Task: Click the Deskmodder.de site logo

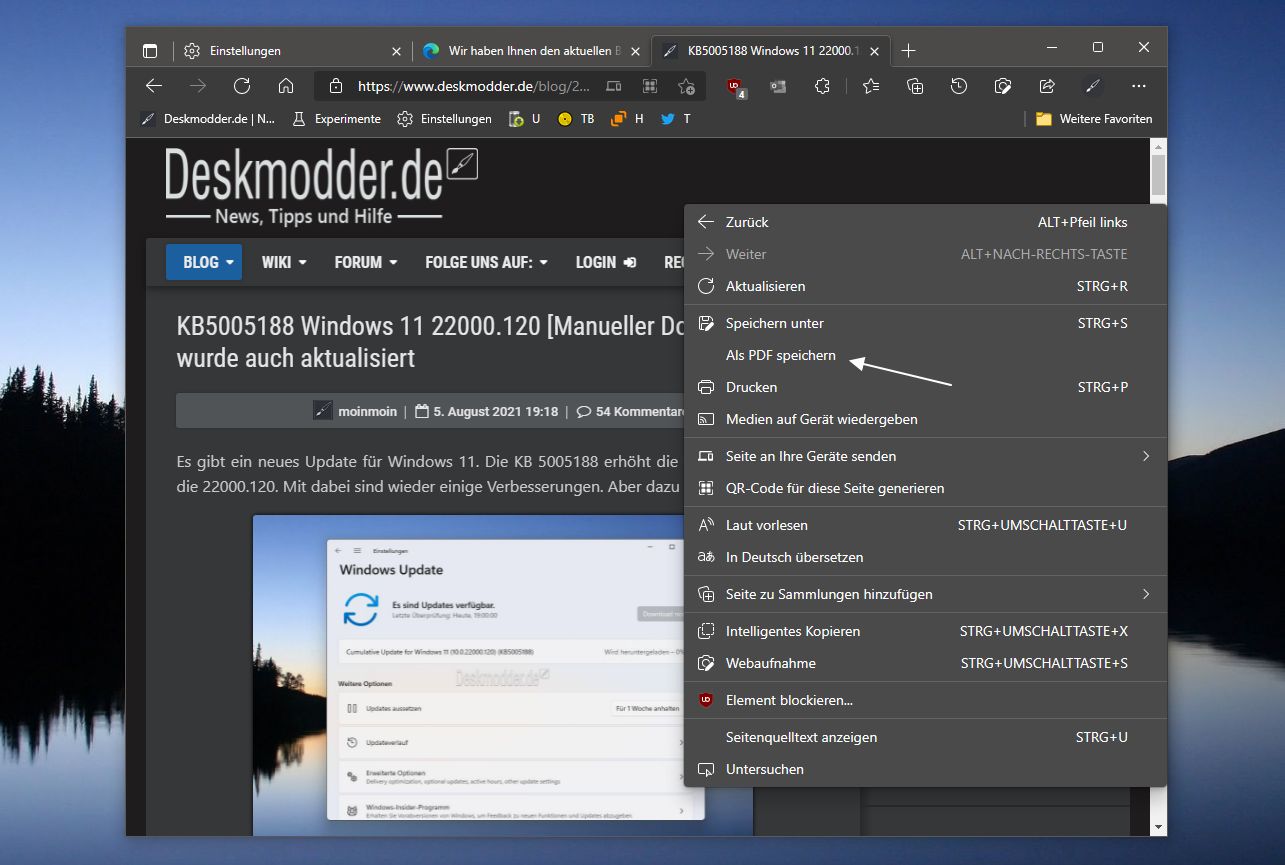Action: [321, 186]
